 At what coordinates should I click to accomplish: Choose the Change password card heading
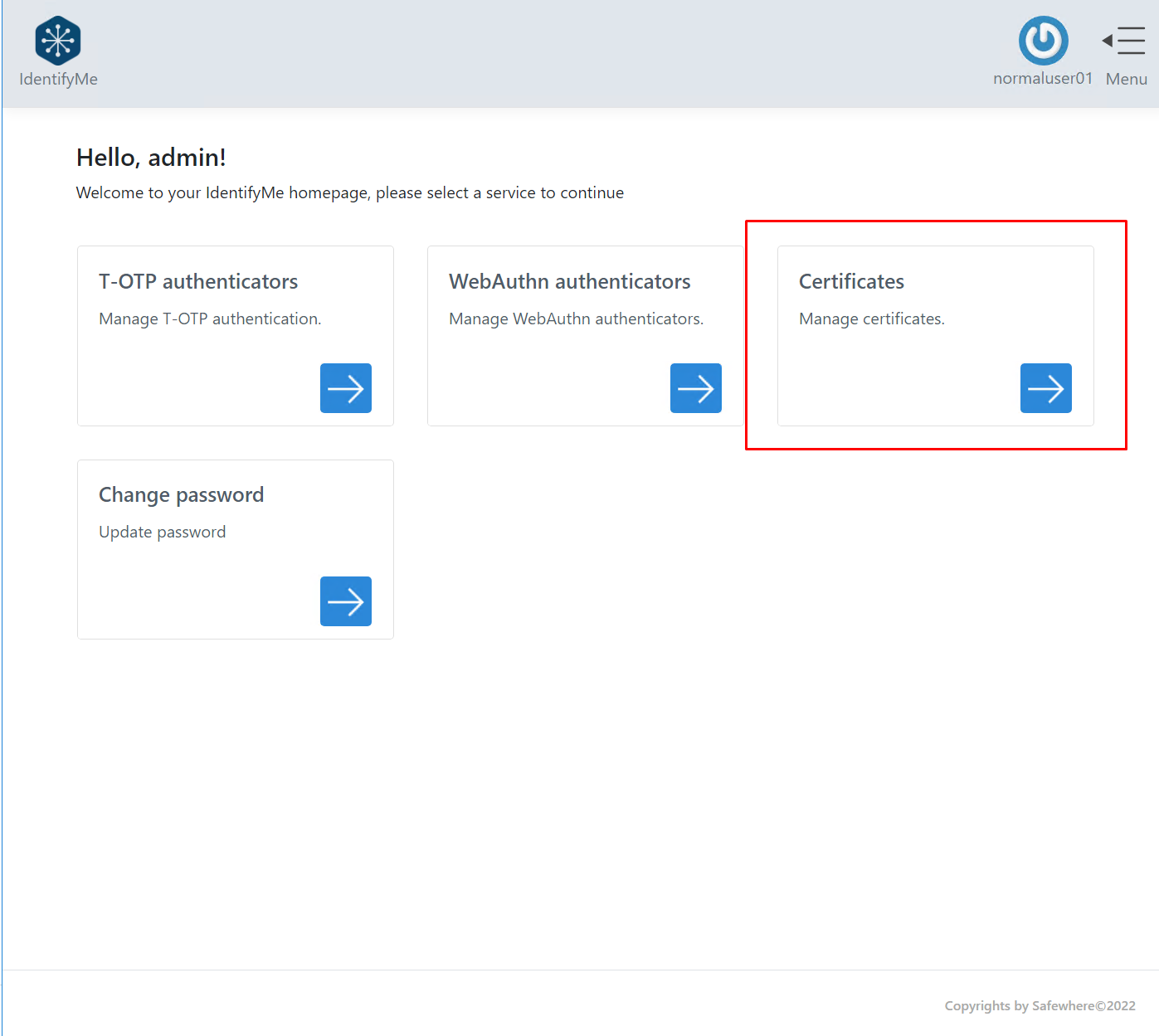coord(181,495)
